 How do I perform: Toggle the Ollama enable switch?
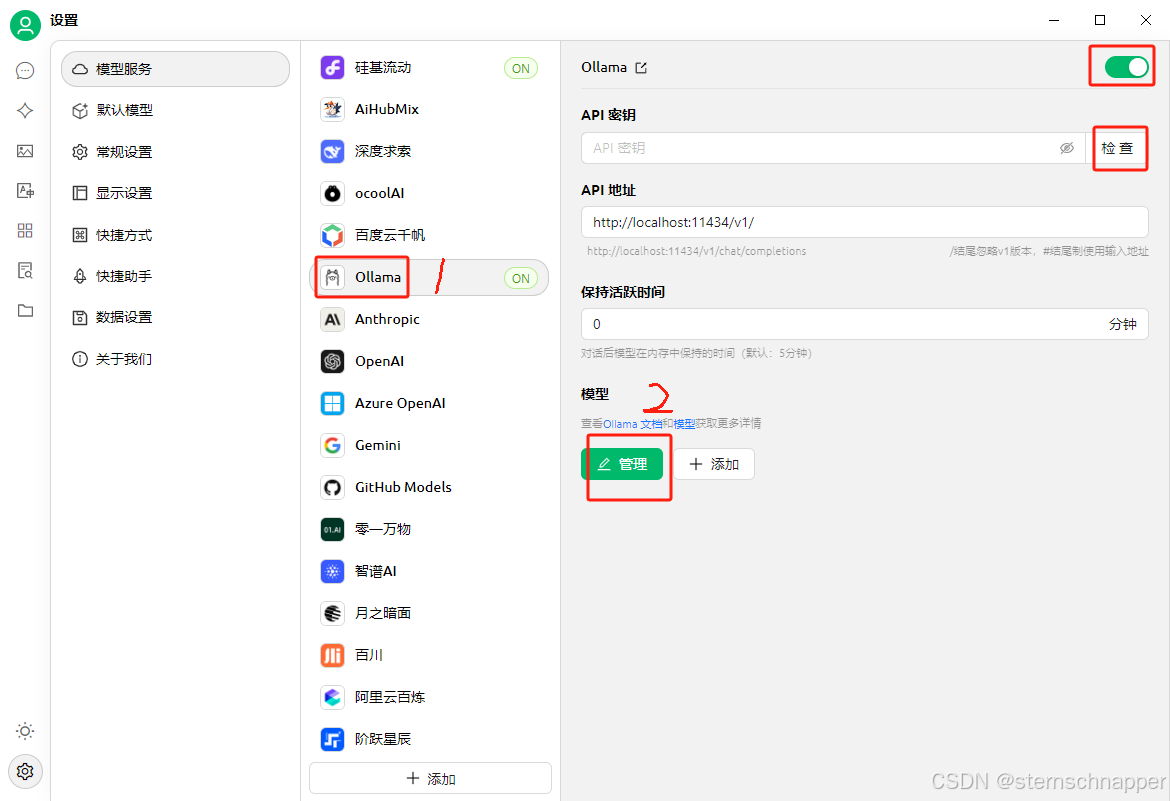click(x=1127, y=67)
